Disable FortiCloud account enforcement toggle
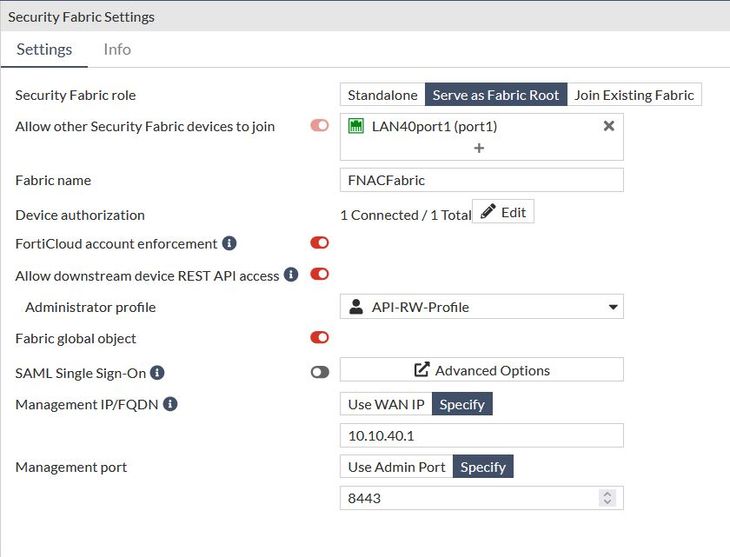 click(x=319, y=243)
